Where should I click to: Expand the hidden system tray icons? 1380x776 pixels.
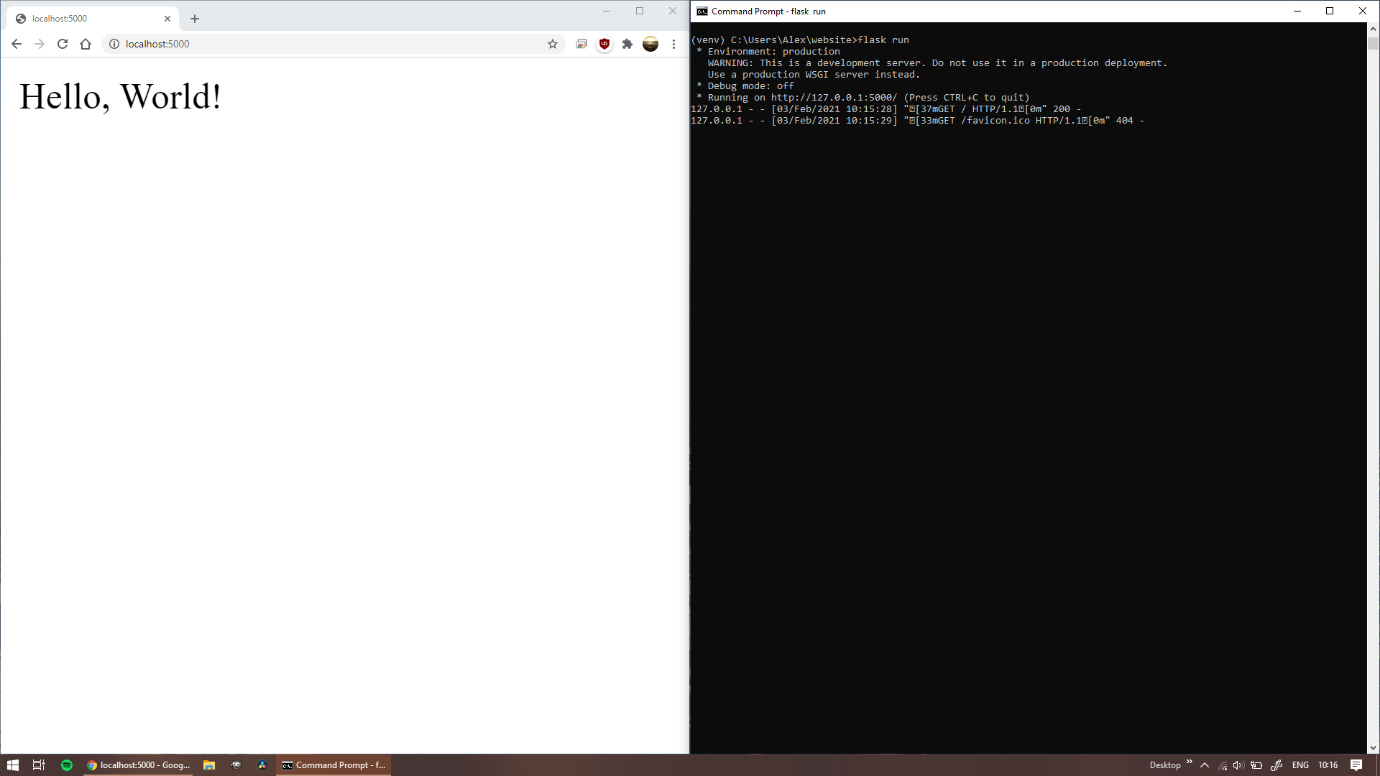(x=1204, y=765)
